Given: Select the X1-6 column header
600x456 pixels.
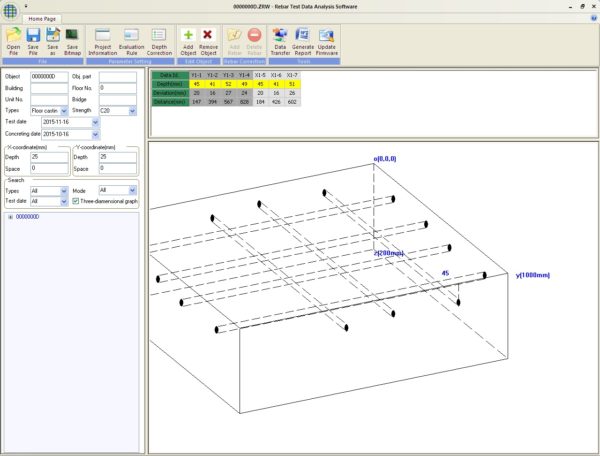Looking at the screenshot, I should click(276, 75).
